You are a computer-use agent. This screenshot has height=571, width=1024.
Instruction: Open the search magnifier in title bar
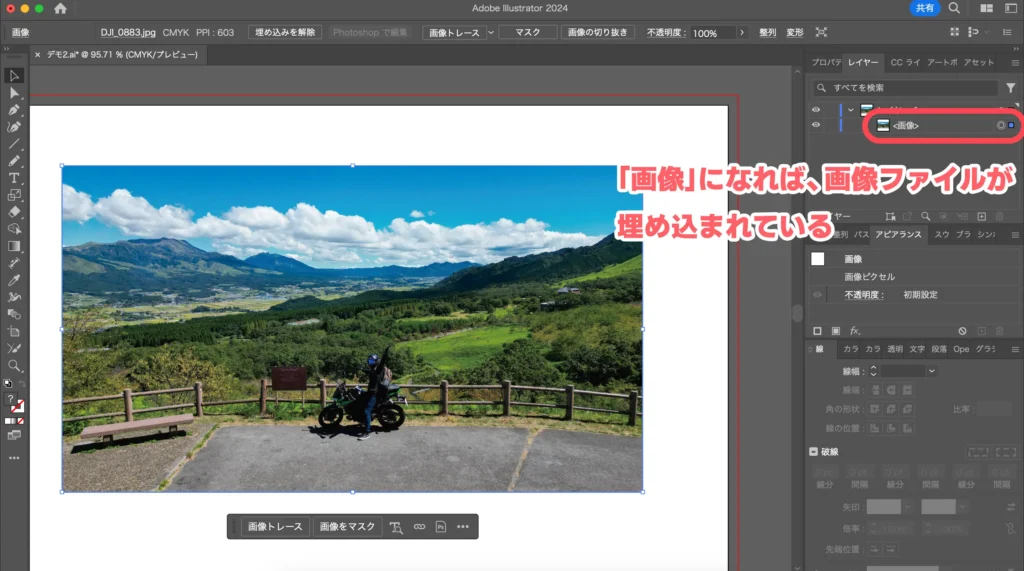point(954,8)
